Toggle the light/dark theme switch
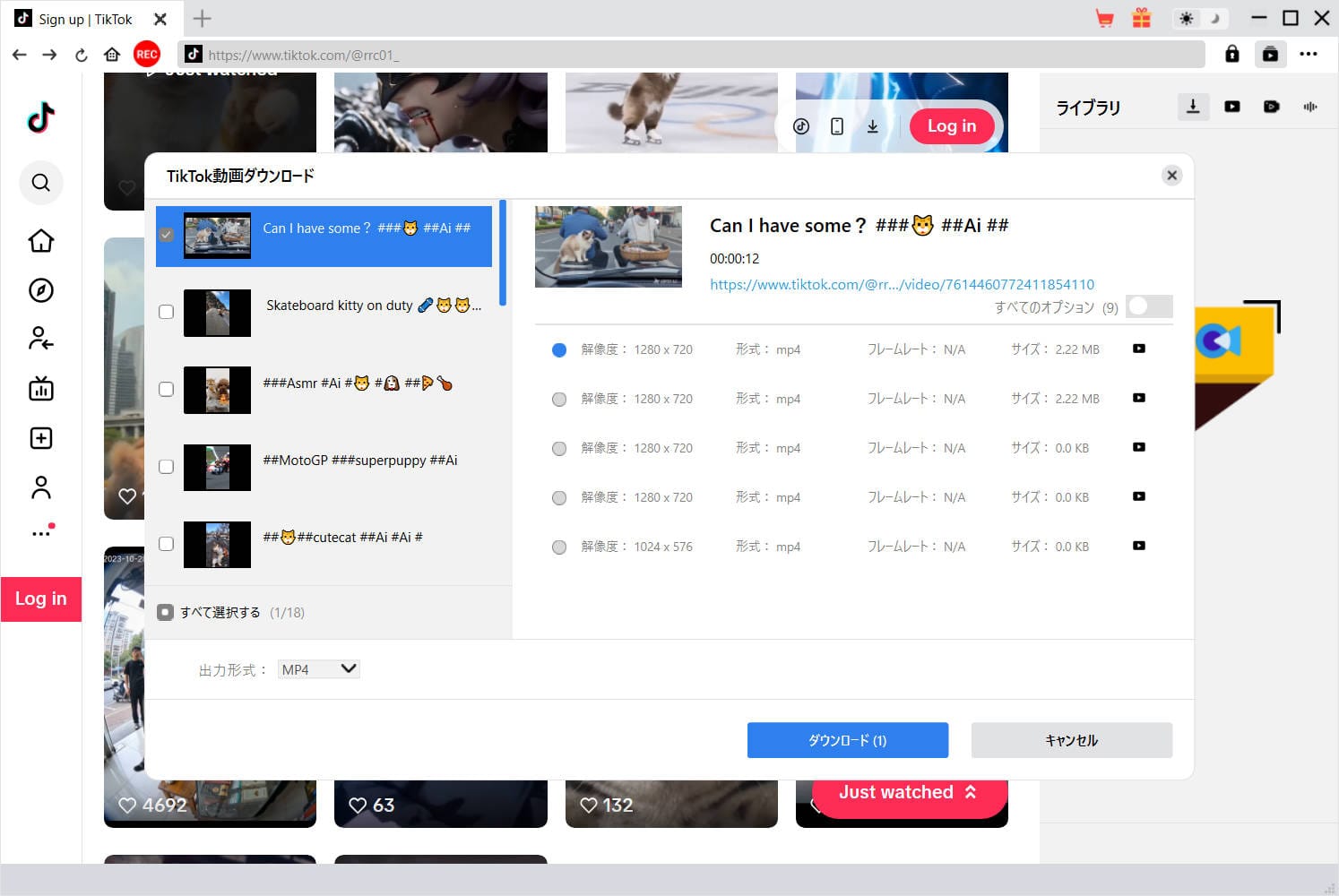The width and height of the screenshot is (1339, 896). (x=1201, y=19)
